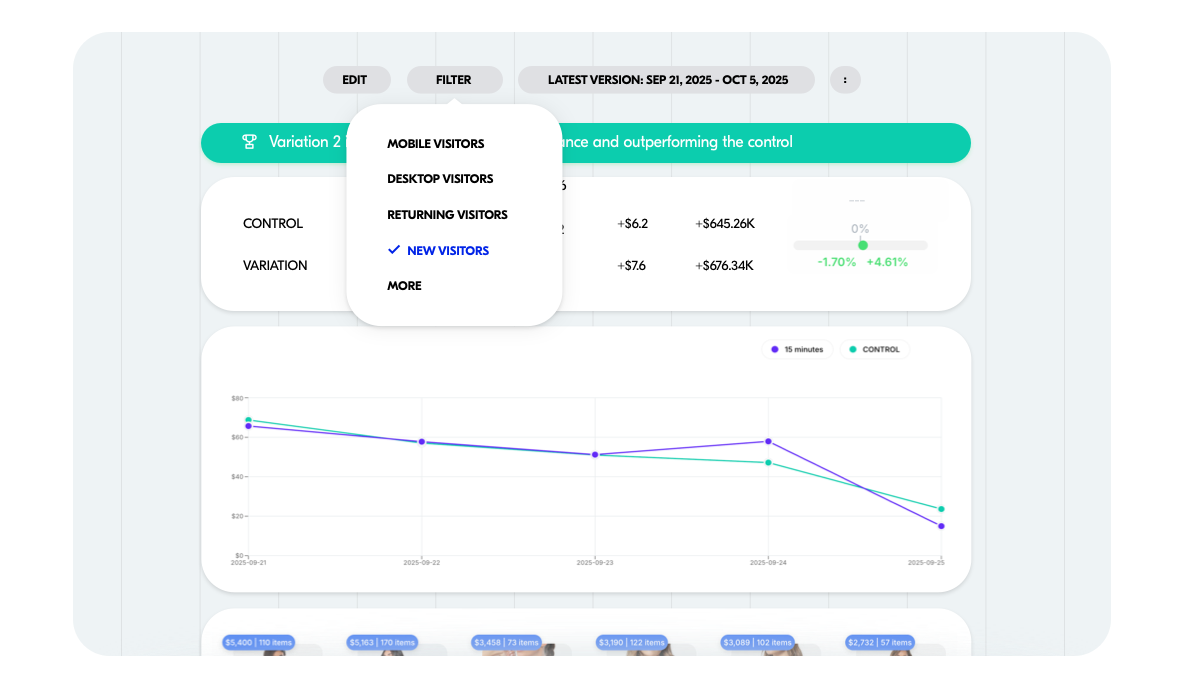Uncheck the New Visitors filter option
The height and width of the screenshot is (690, 1190).
(x=447, y=251)
